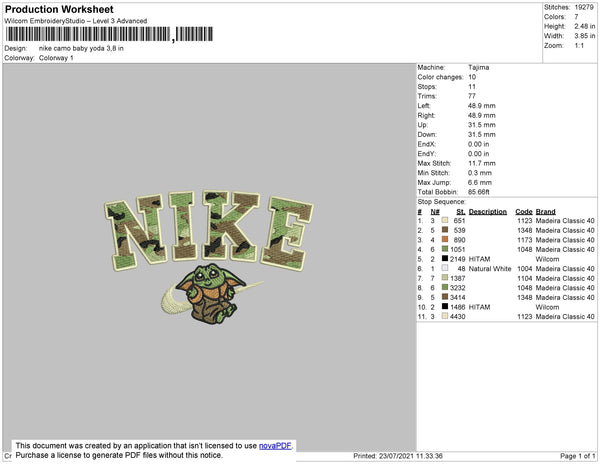Click the 'Colorway 1' value
Image resolution: width=600 pixels, height=464 pixels.
click(56, 58)
